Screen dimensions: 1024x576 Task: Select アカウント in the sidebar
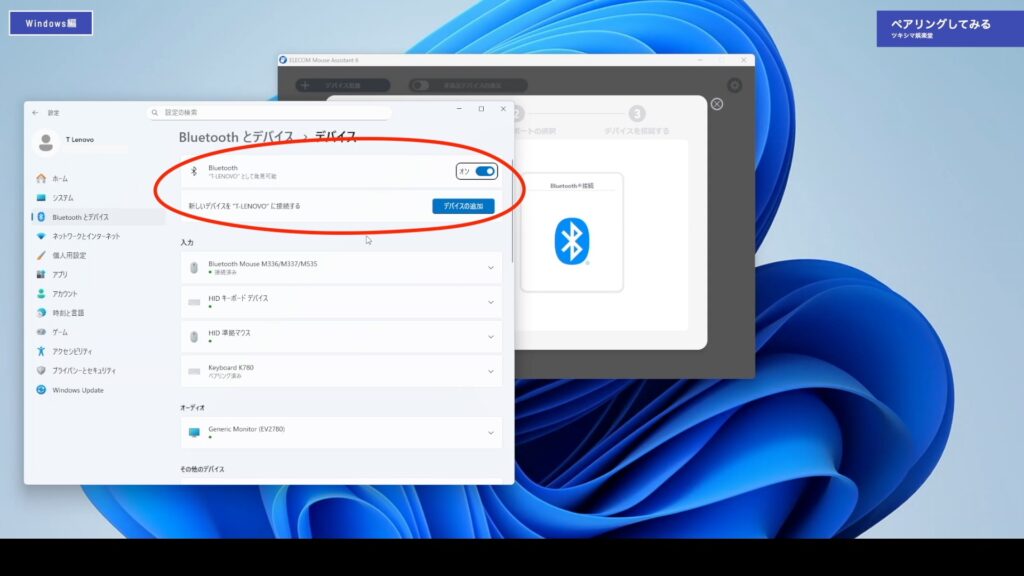coord(64,294)
